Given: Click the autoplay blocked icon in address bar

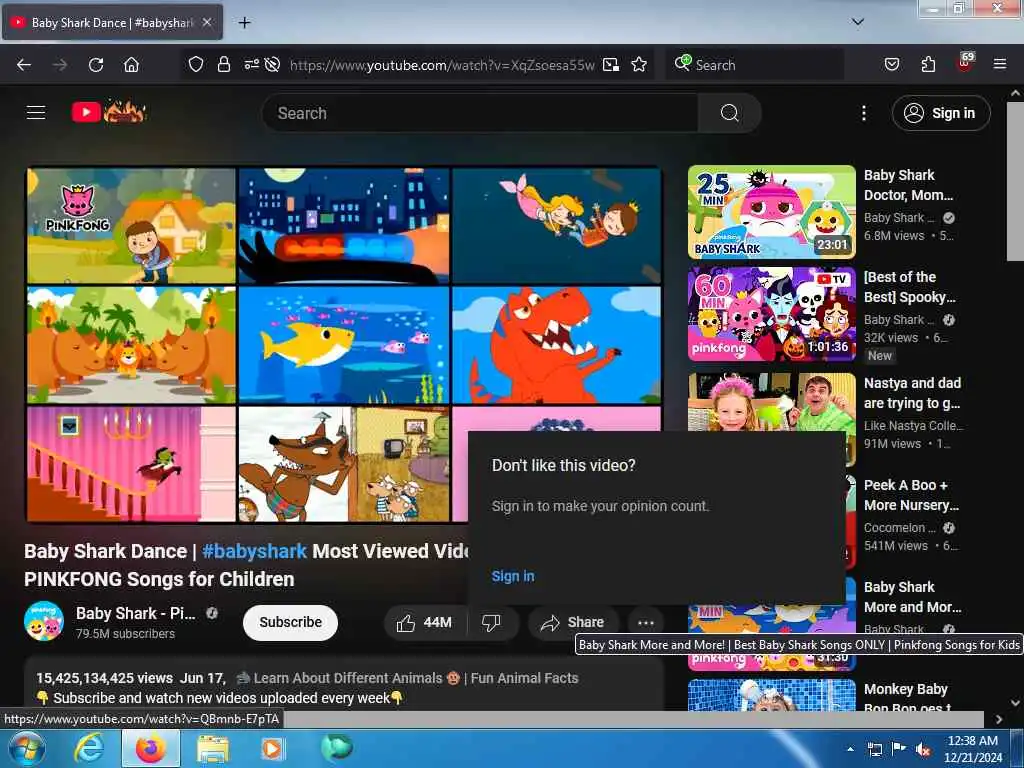Looking at the screenshot, I should [273, 65].
